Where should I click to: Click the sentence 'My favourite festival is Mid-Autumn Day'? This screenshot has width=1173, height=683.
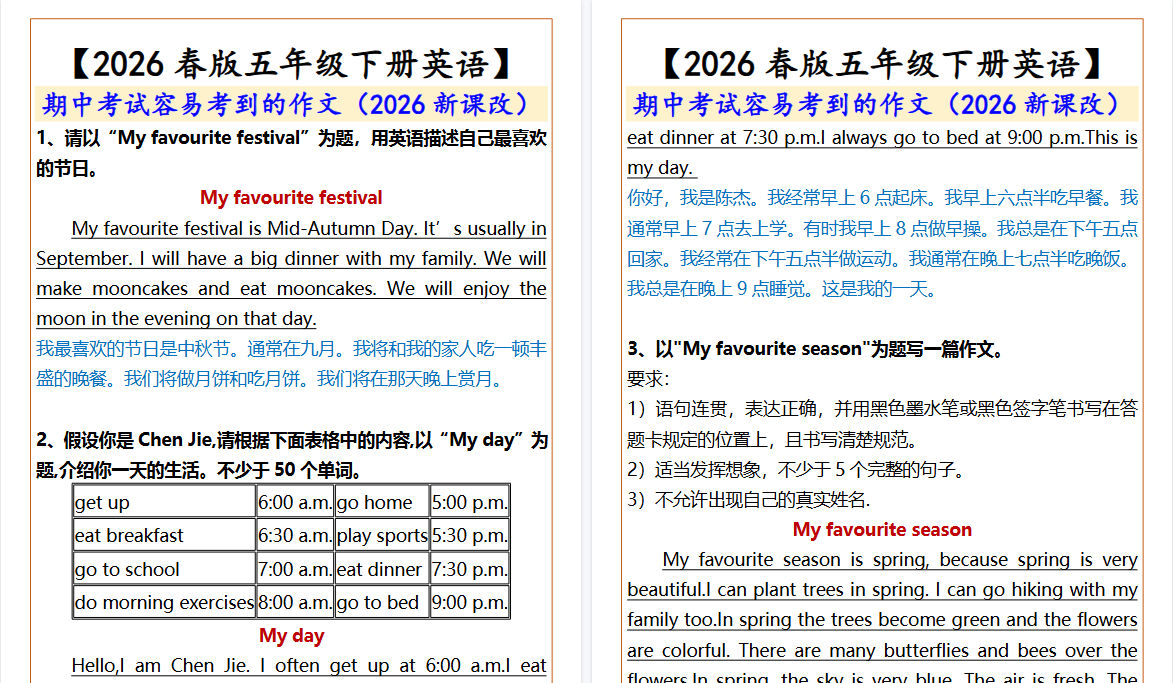click(x=244, y=228)
